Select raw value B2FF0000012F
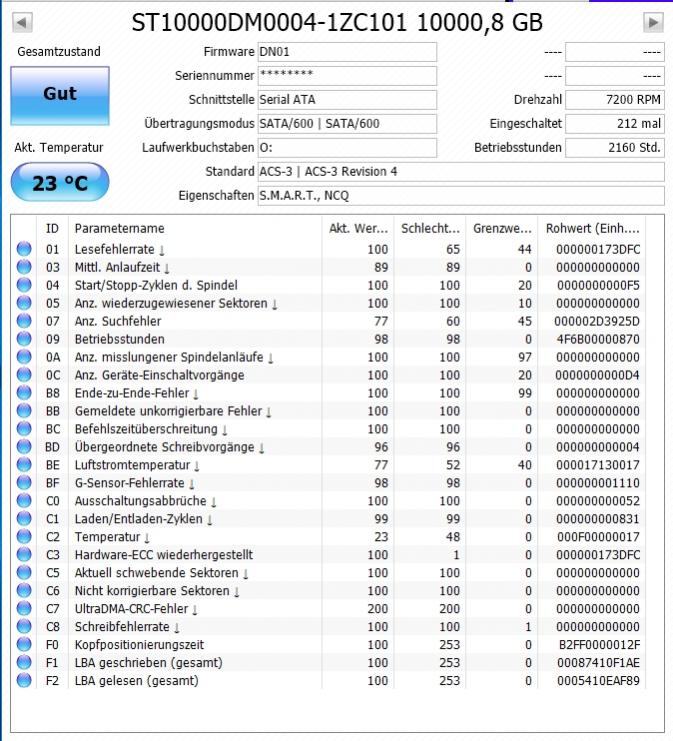673x741 pixels. click(x=599, y=645)
